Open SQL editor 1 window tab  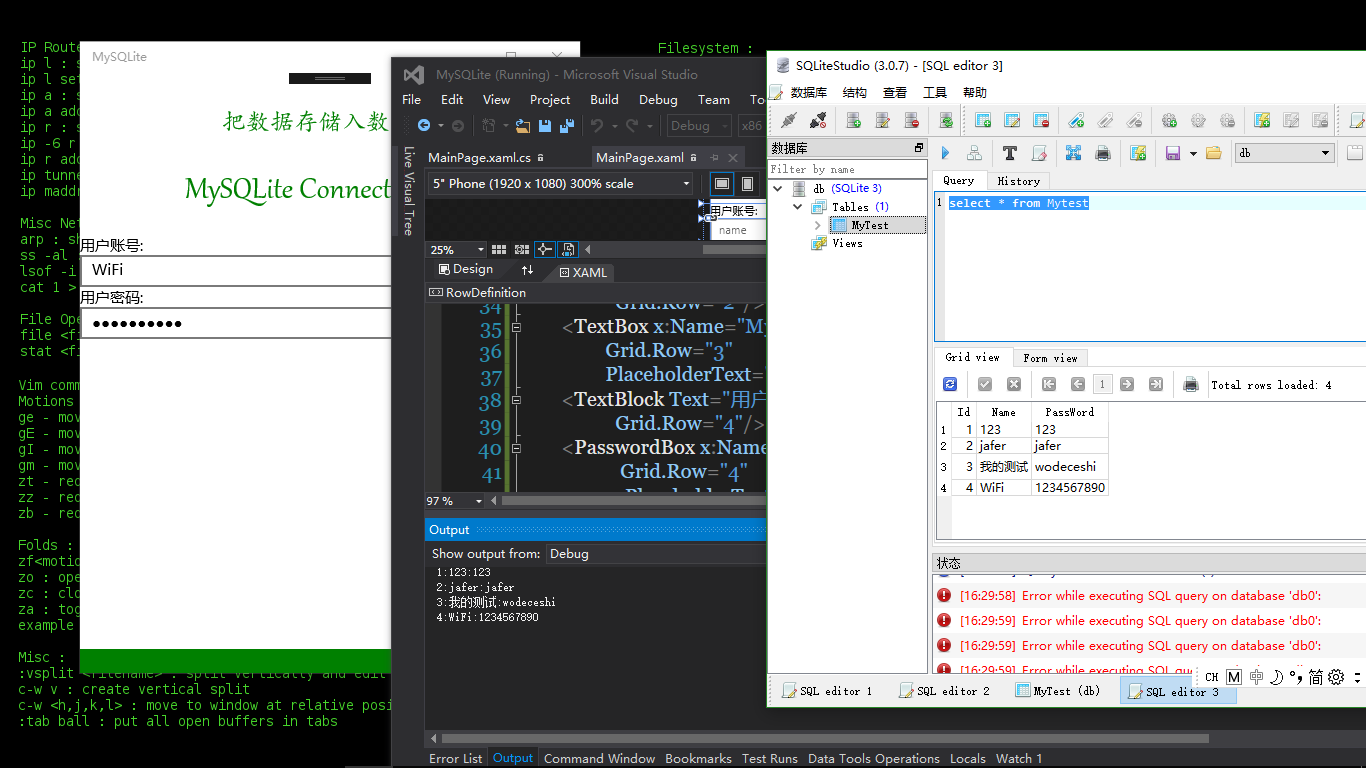tap(827, 691)
